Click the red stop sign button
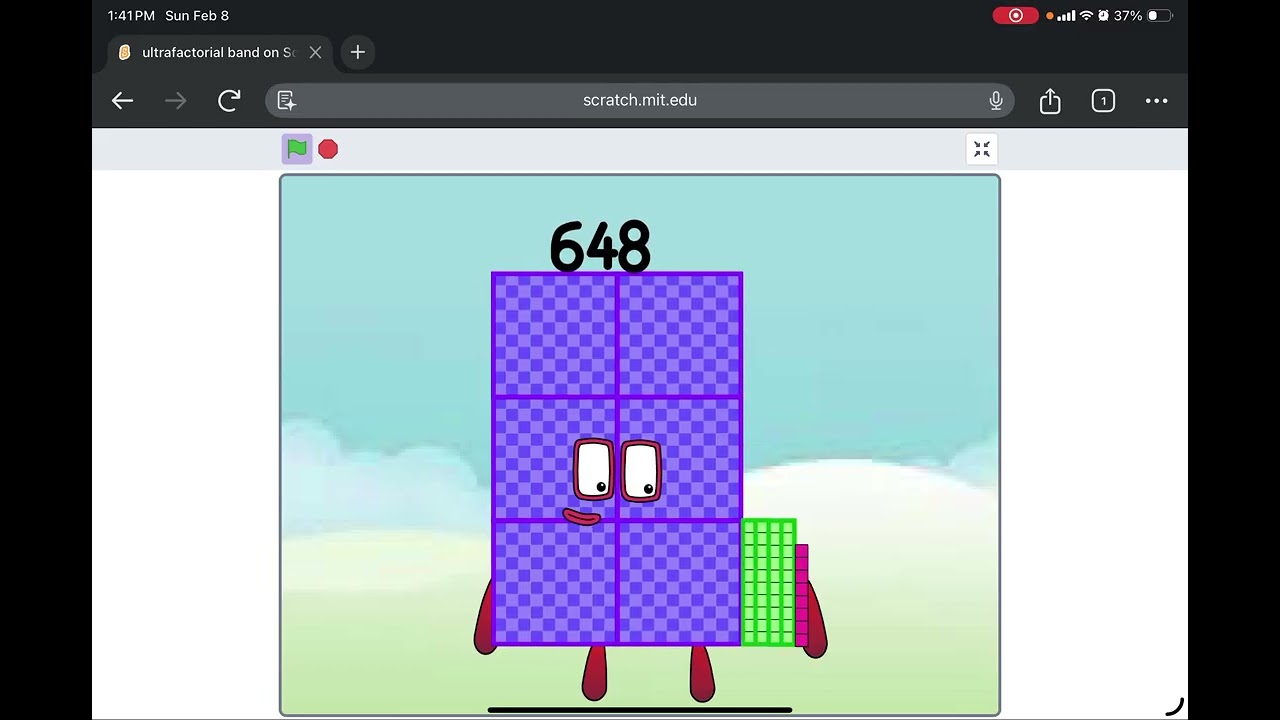This screenshot has height=720, width=1280. 328,149
